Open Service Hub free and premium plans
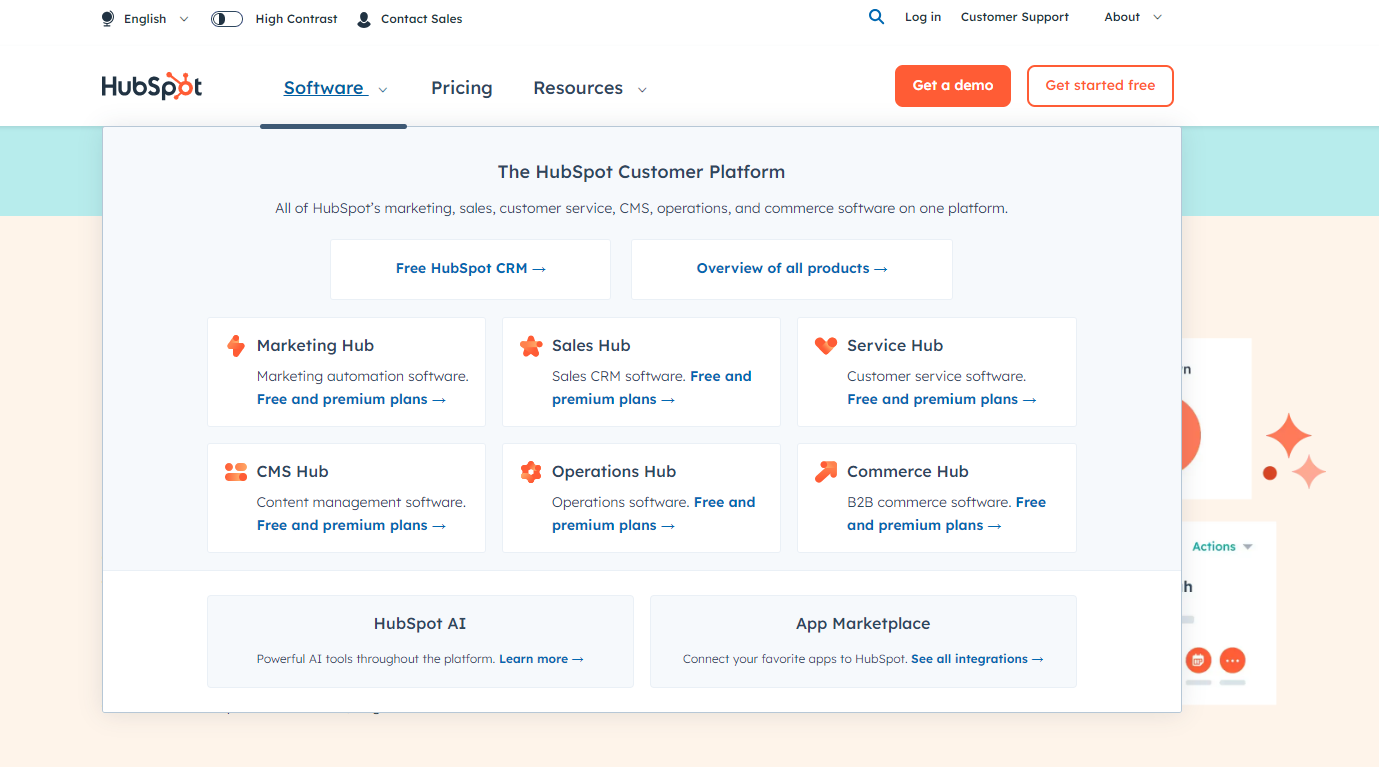This screenshot has height=767, width=1379. pos(941,399)
